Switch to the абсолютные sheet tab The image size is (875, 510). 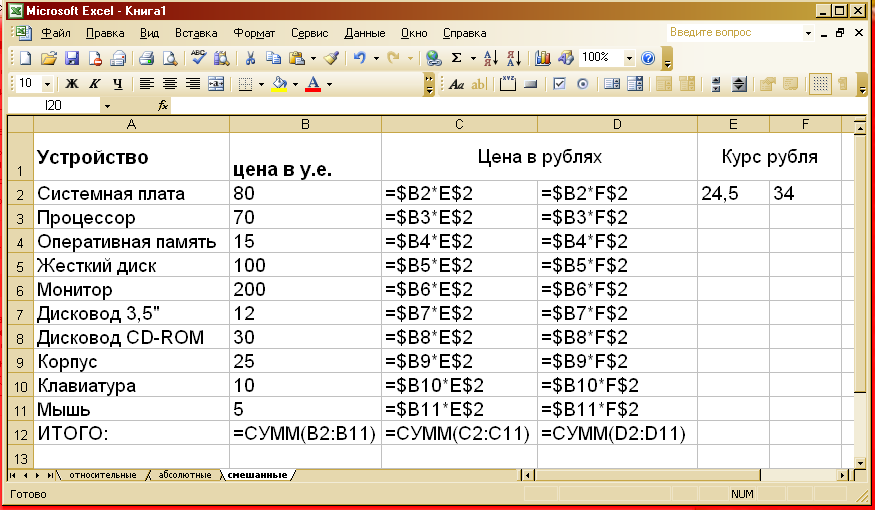click(185, 475)
